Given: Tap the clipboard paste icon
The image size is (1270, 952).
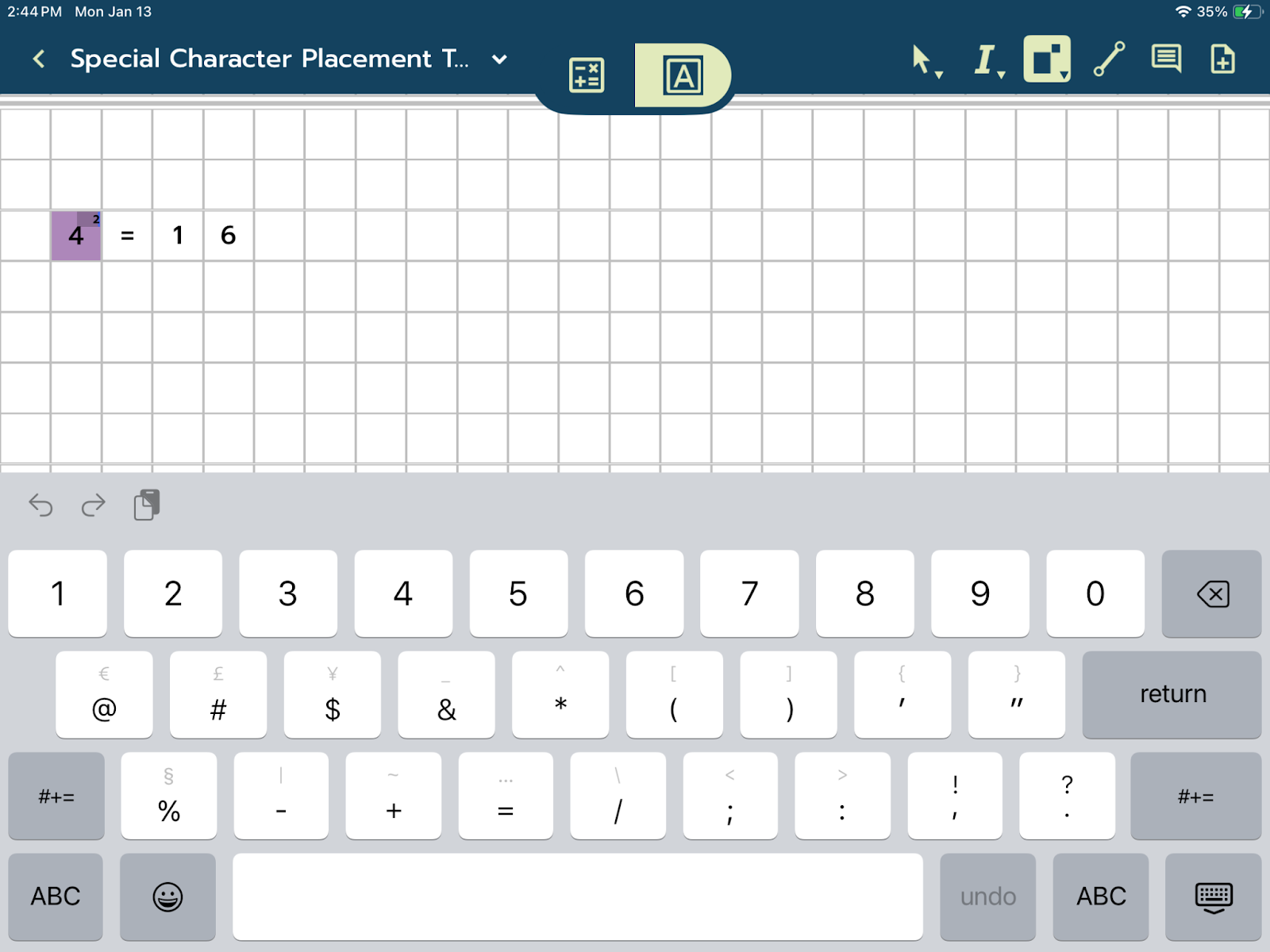Looking at the screenshot, I should 147,505.
